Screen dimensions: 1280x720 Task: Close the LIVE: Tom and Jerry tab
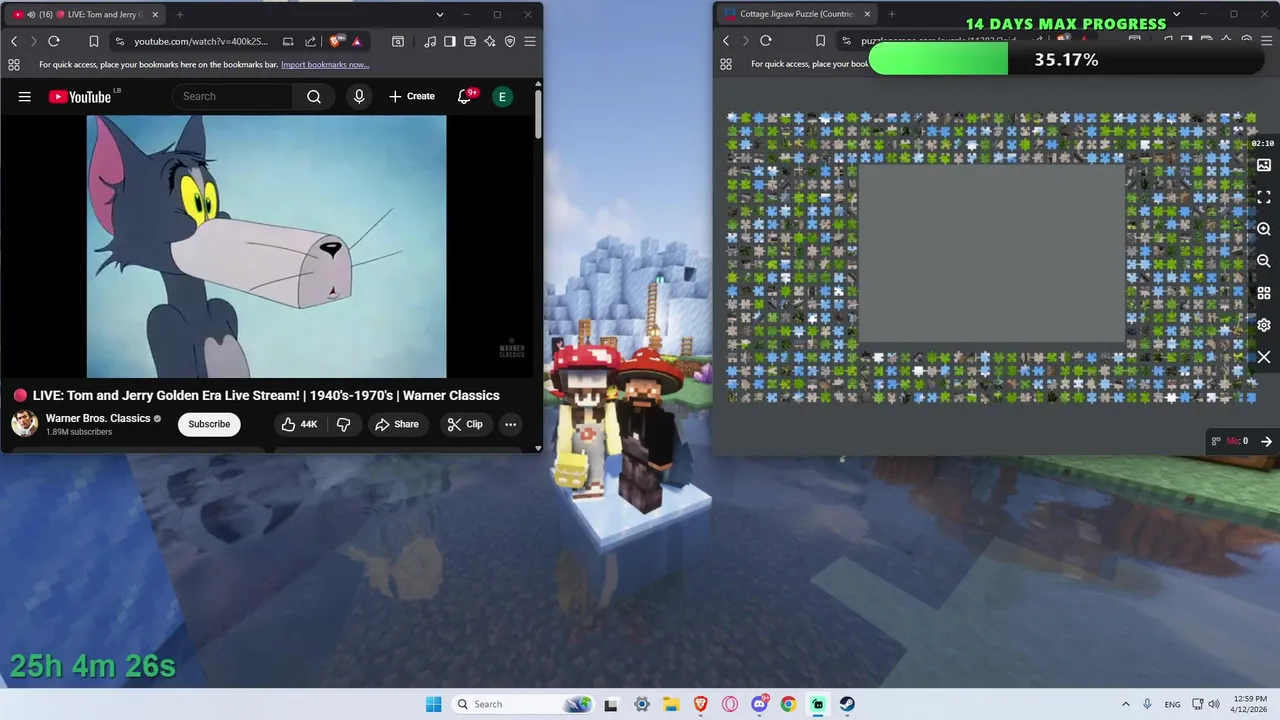click(155, 14)
